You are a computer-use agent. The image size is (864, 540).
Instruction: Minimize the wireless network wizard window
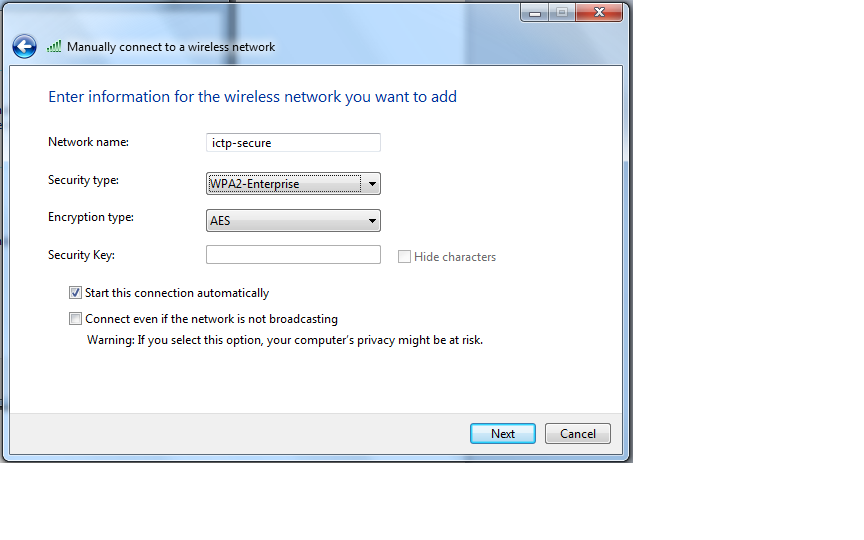tap(534, 12)
